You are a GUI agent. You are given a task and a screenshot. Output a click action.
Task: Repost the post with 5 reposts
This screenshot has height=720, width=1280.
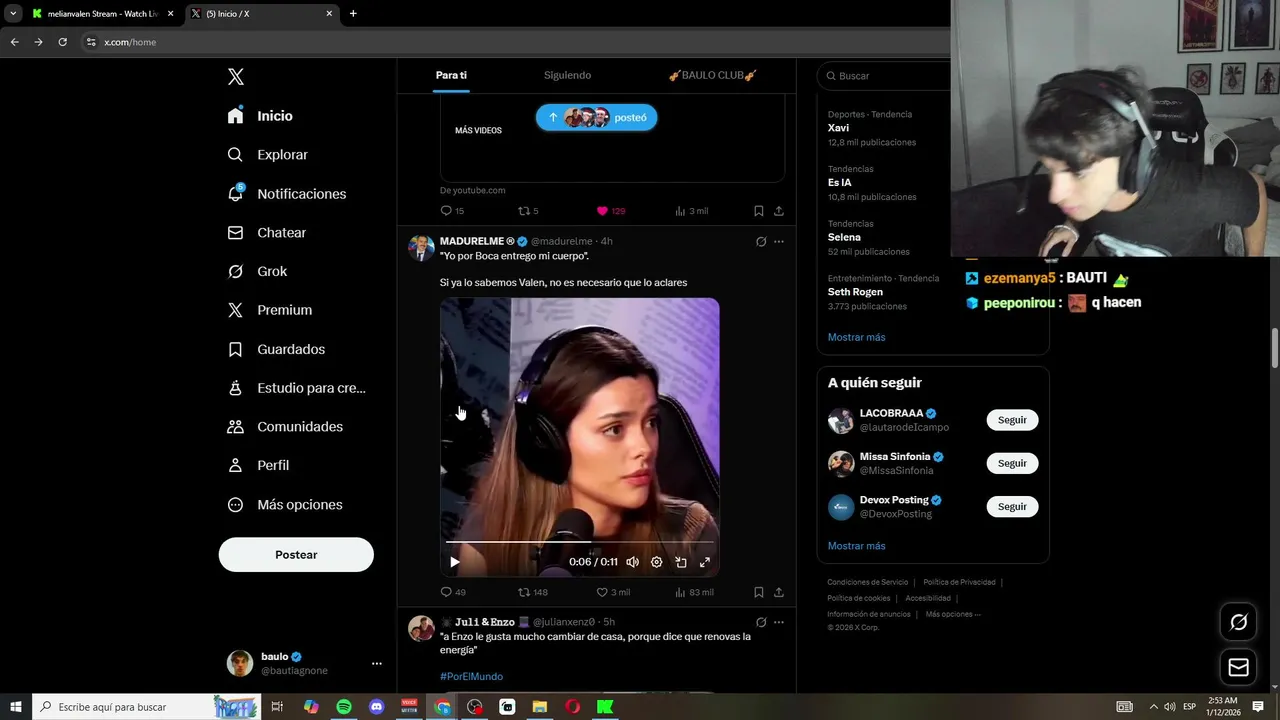[x=528, y=211]
